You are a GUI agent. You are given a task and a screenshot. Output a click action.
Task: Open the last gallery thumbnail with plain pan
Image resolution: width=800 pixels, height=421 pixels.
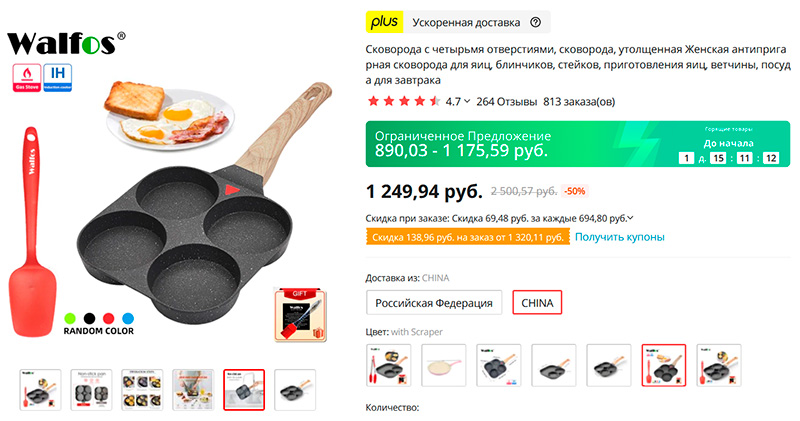[295, 390]
